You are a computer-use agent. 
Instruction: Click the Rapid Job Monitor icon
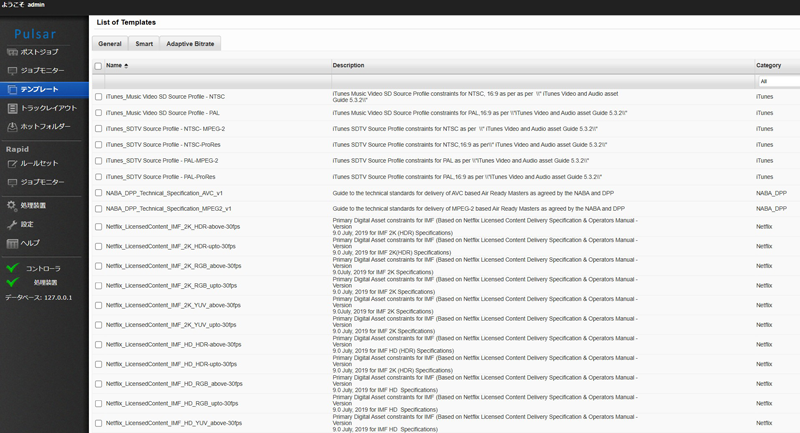tap(12, 182)
